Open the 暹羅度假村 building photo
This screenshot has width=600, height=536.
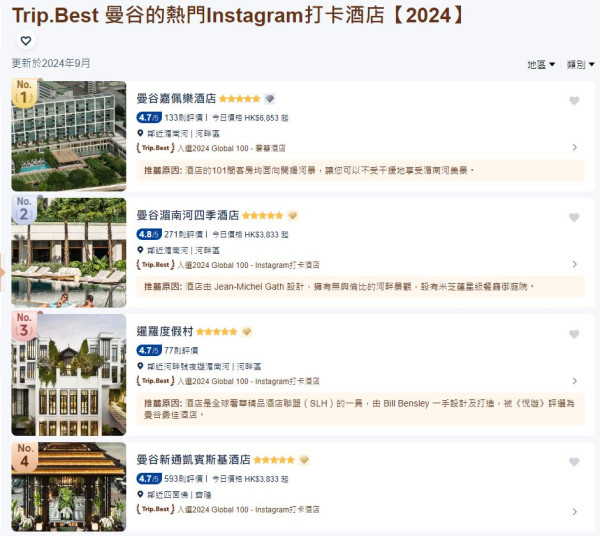coord(69,375)
